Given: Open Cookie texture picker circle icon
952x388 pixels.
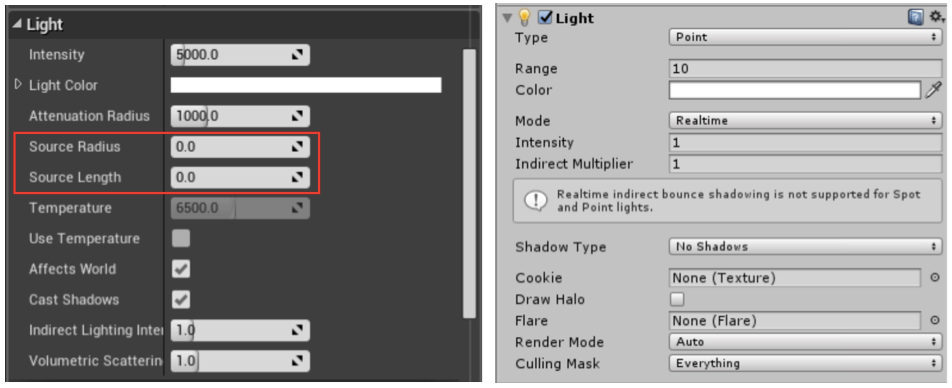Looking at the screenshot, I should (x=935, y=278).
